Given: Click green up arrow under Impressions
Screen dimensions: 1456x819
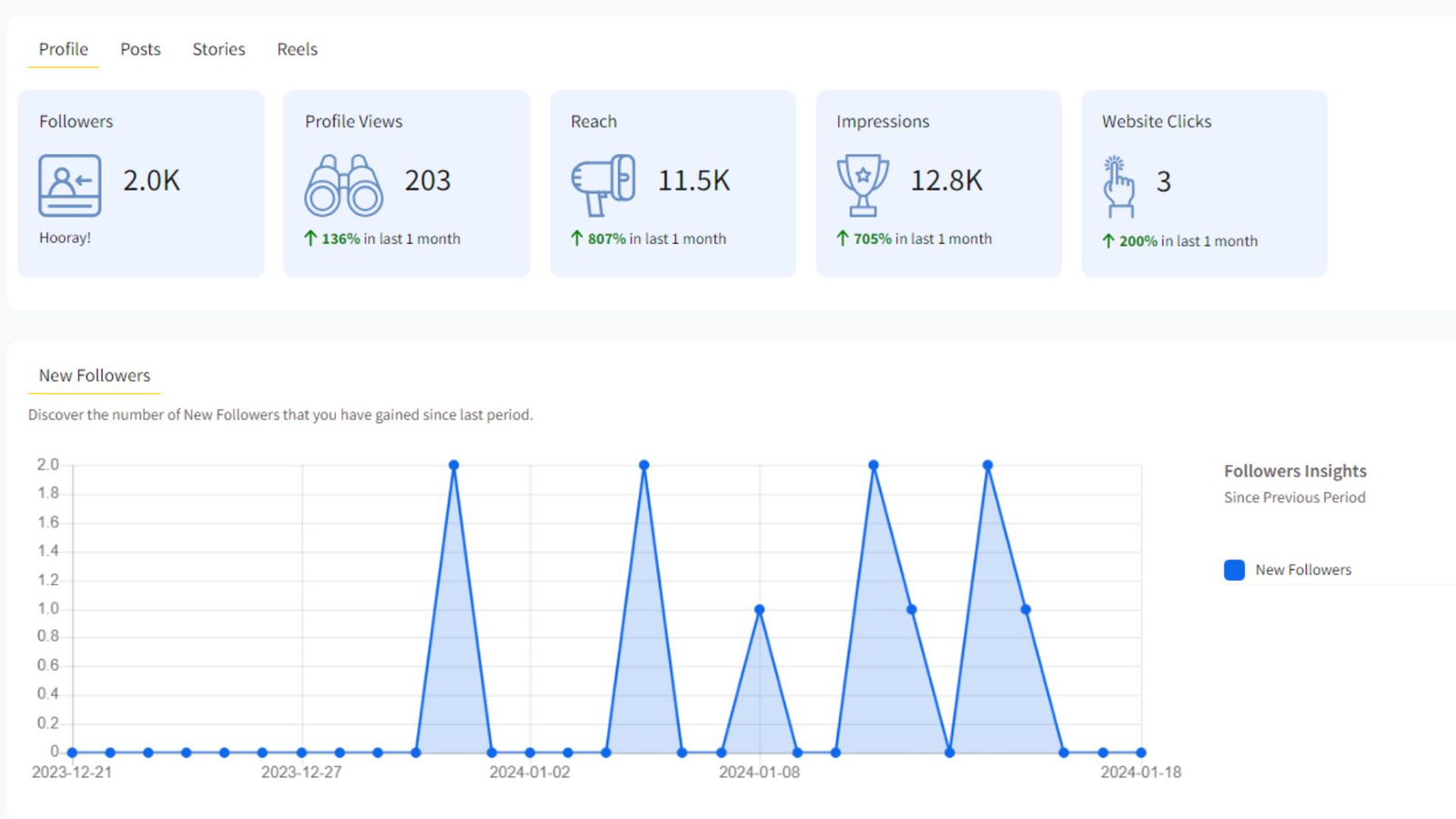Looking at the screenshot, I should tap(842, 238).
